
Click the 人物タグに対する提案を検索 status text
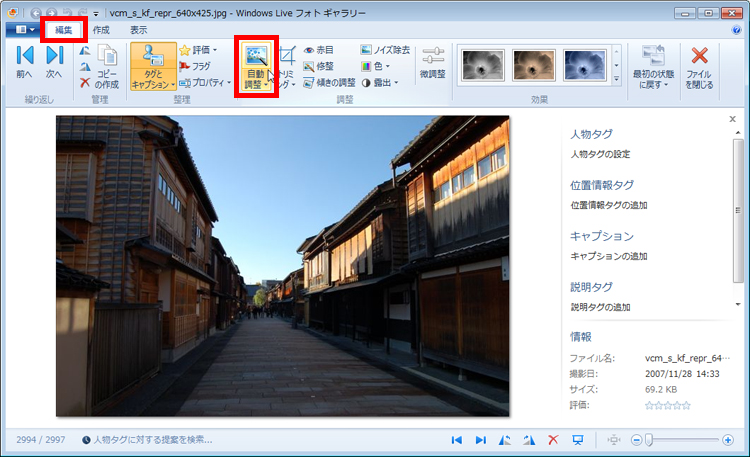coord(153,440)
